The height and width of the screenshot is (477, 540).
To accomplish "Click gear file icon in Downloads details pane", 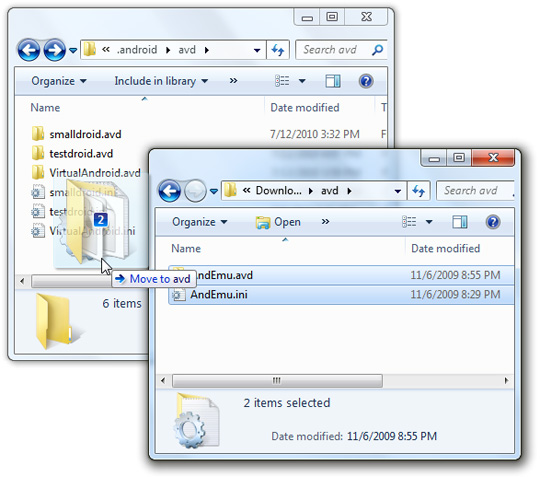I will [197, 421].
